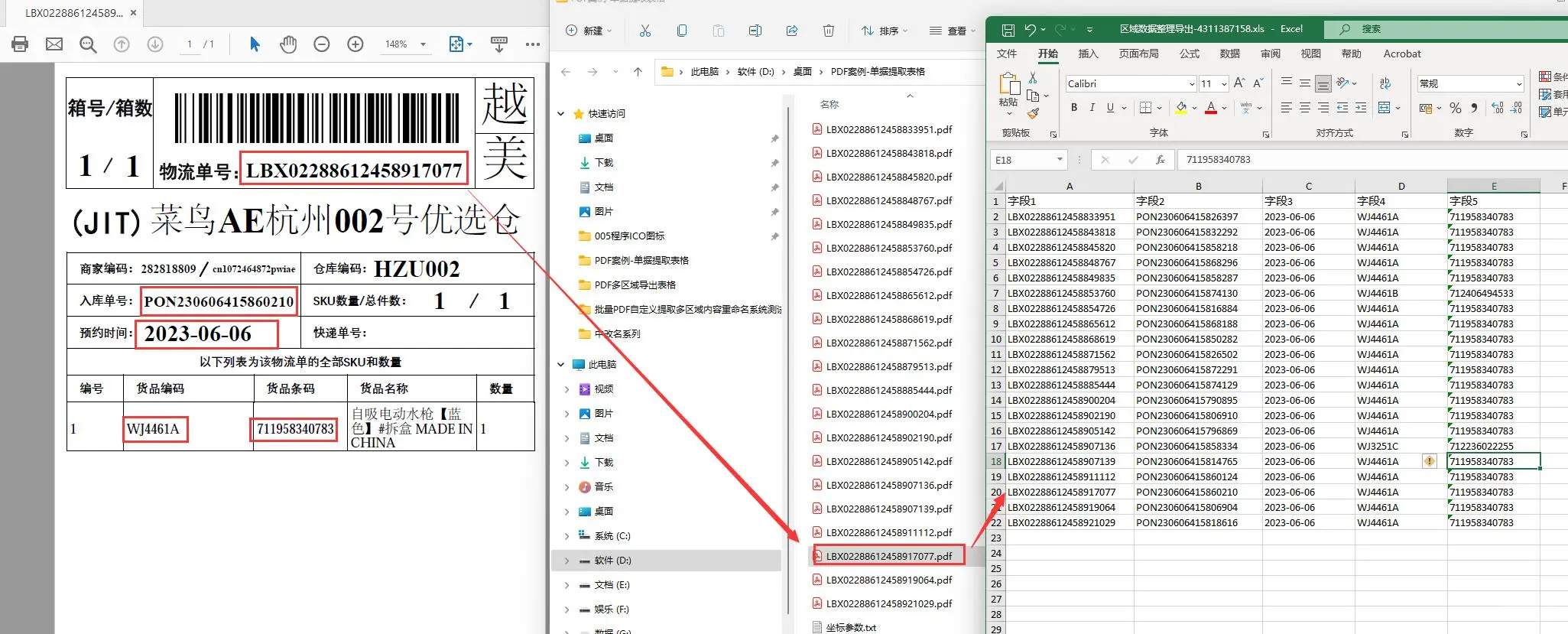Open the find text magnifier in the PDF viewer
This screenshot has height=634, width=1568.
click(88, 44)
